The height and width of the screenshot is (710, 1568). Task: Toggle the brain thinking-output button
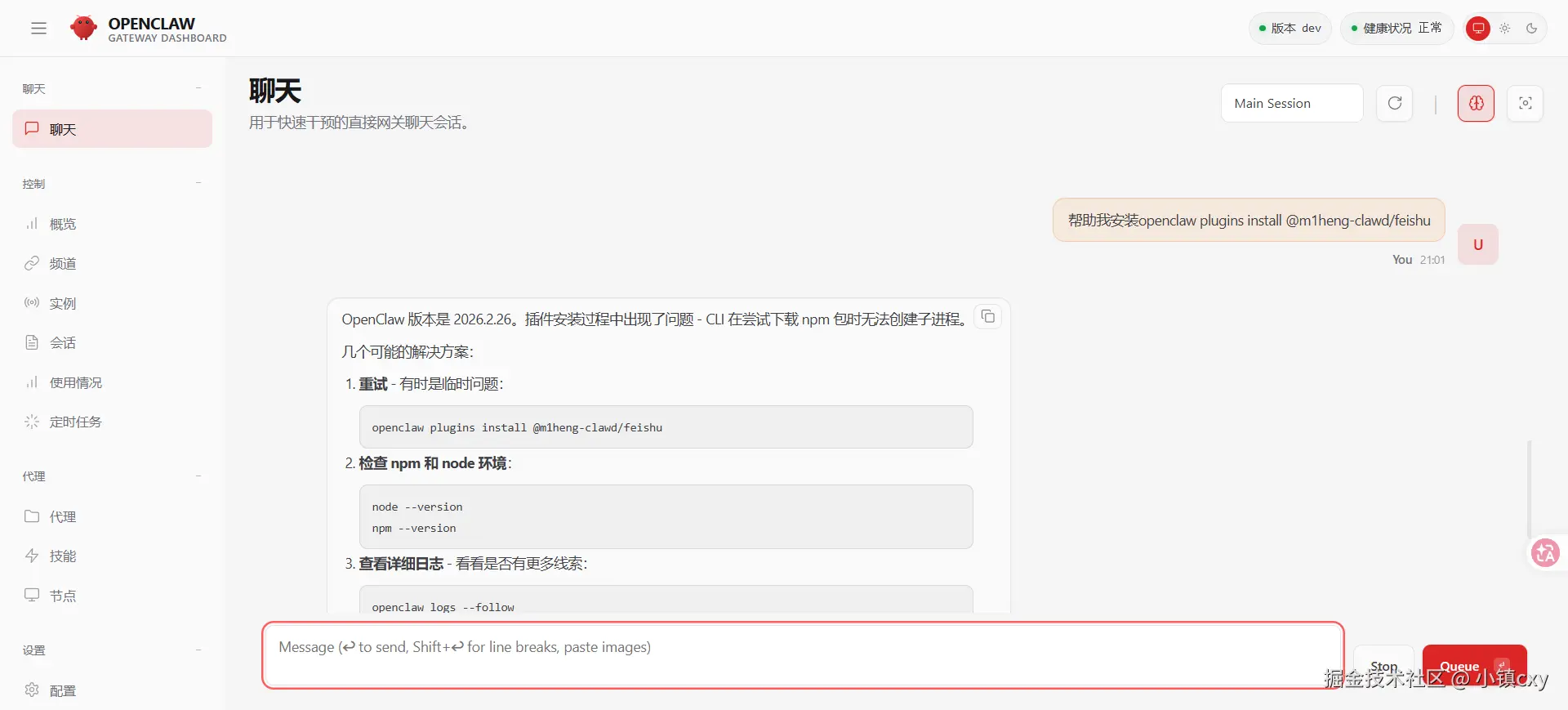1477,103
